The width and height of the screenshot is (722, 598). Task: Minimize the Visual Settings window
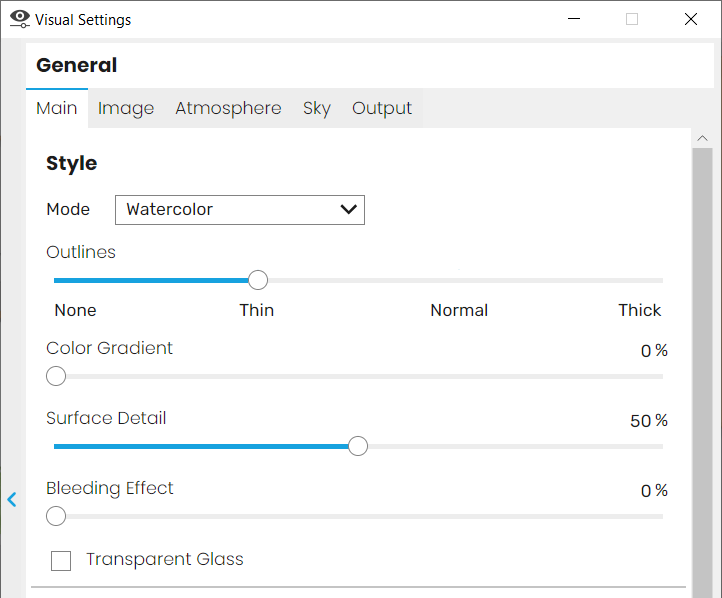click(x=574, y=19)
